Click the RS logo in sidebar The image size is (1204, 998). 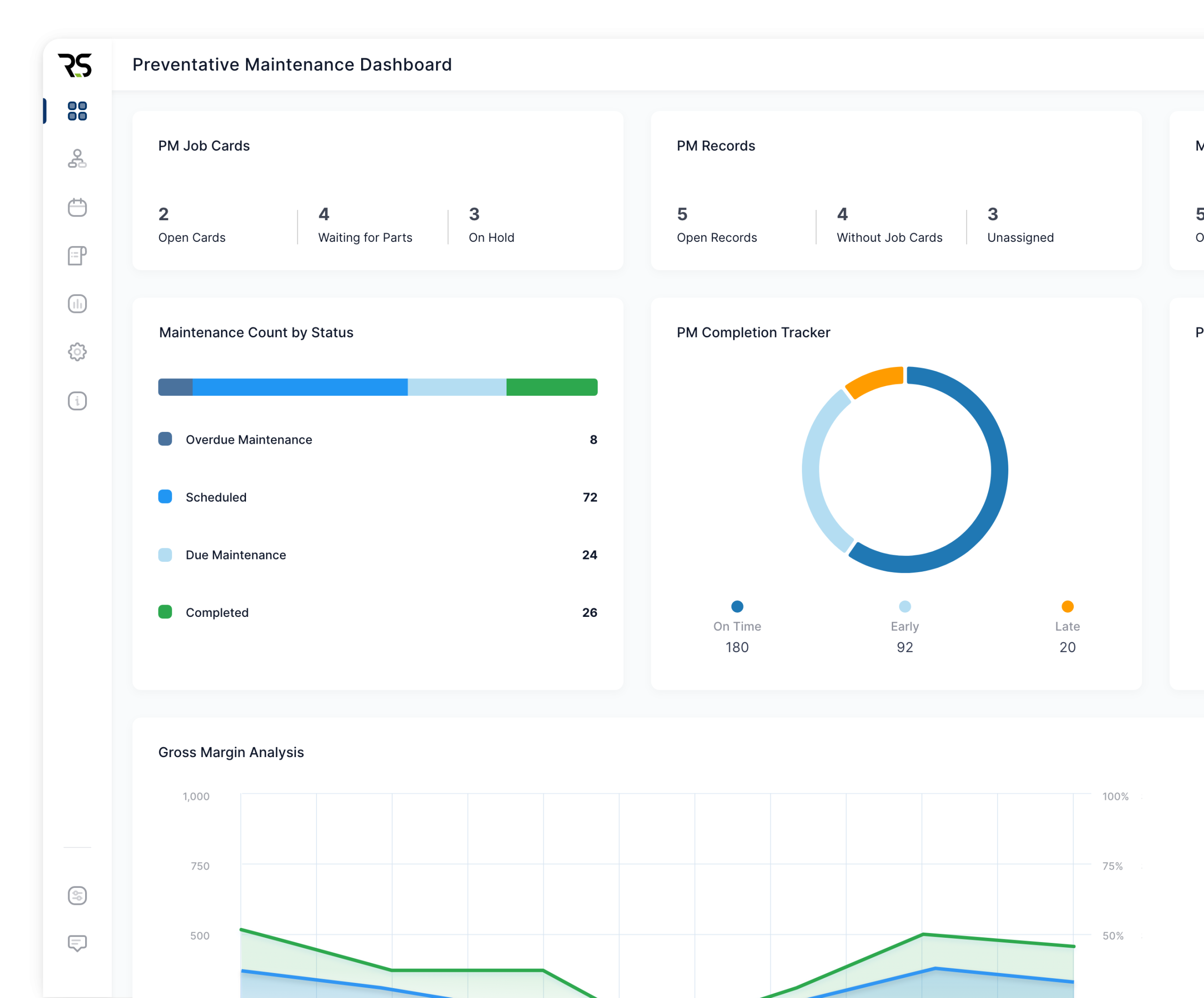click(x=75, y=65)
